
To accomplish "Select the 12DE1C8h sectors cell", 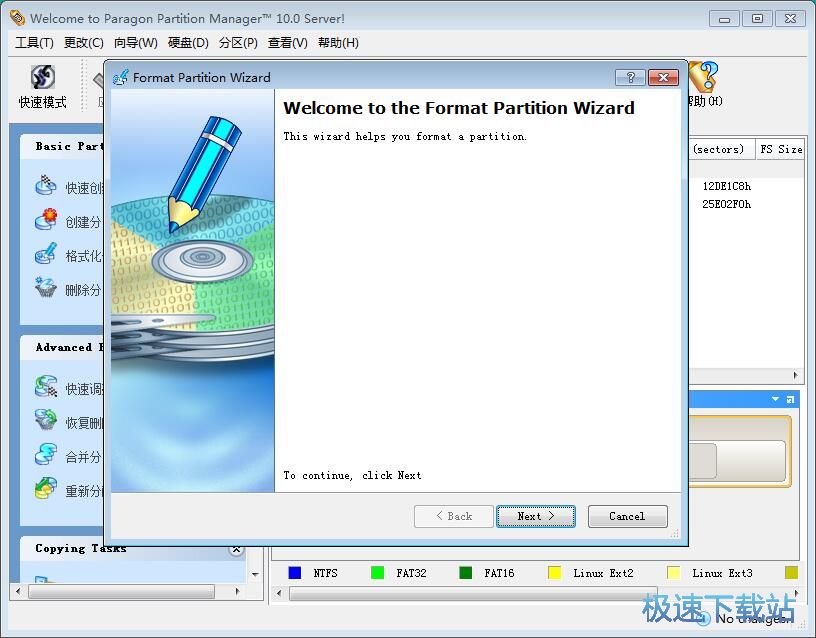I will (726, 186).
